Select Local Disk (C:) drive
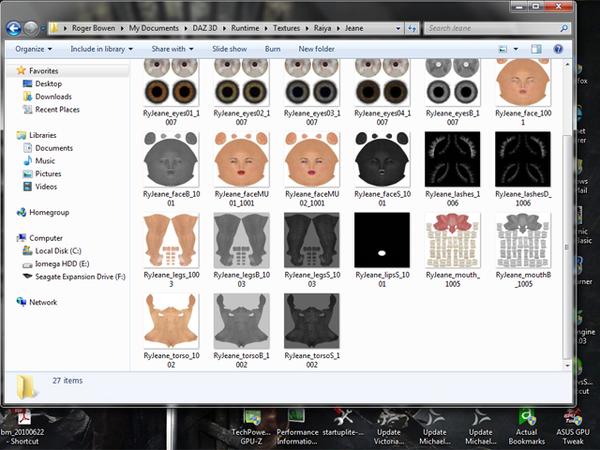This screenshot has width=600, height=450. point(58,251)
